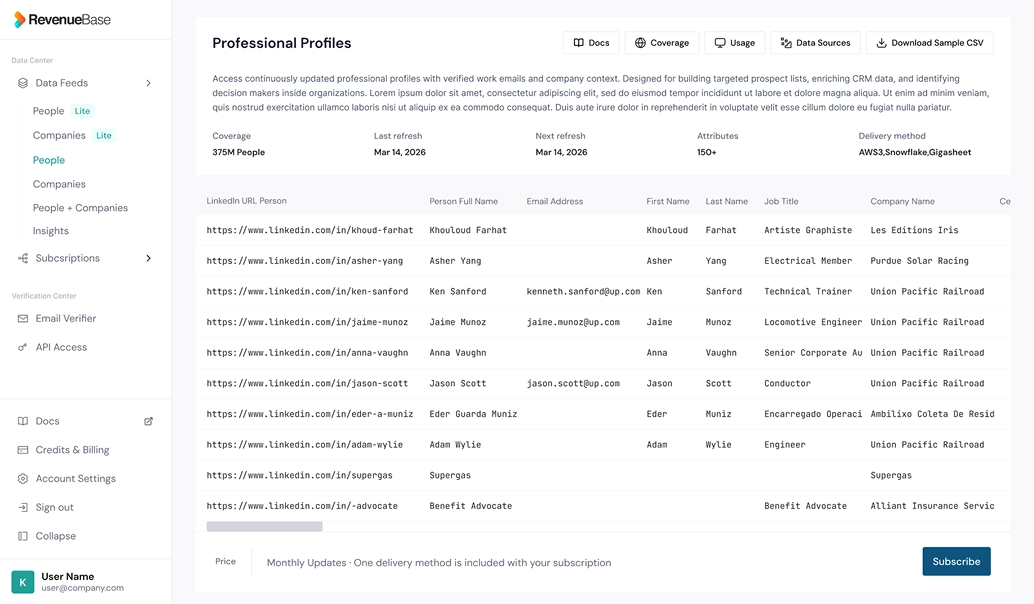
Task: Click the Subscribe button
Action: click(x=956, y=561)
